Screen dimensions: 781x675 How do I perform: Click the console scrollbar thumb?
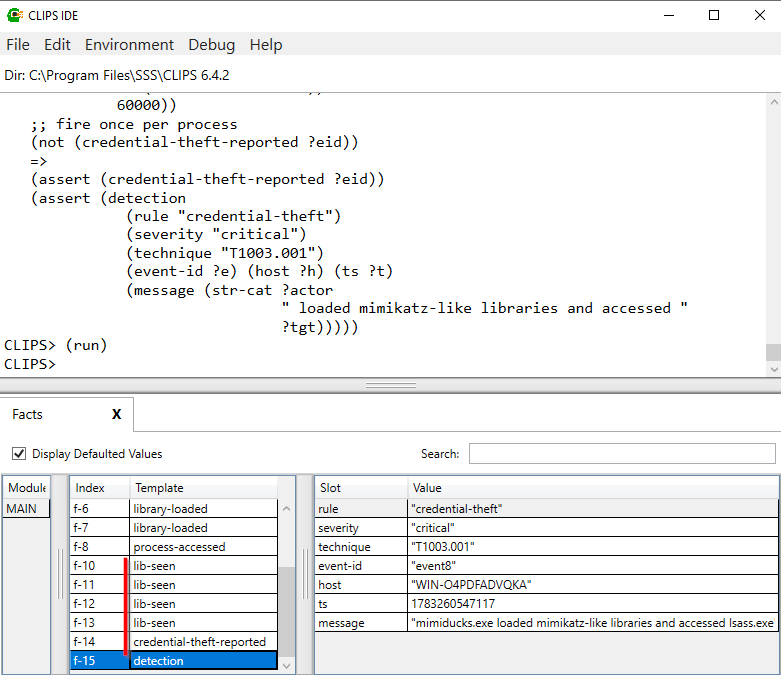[774, 352]
